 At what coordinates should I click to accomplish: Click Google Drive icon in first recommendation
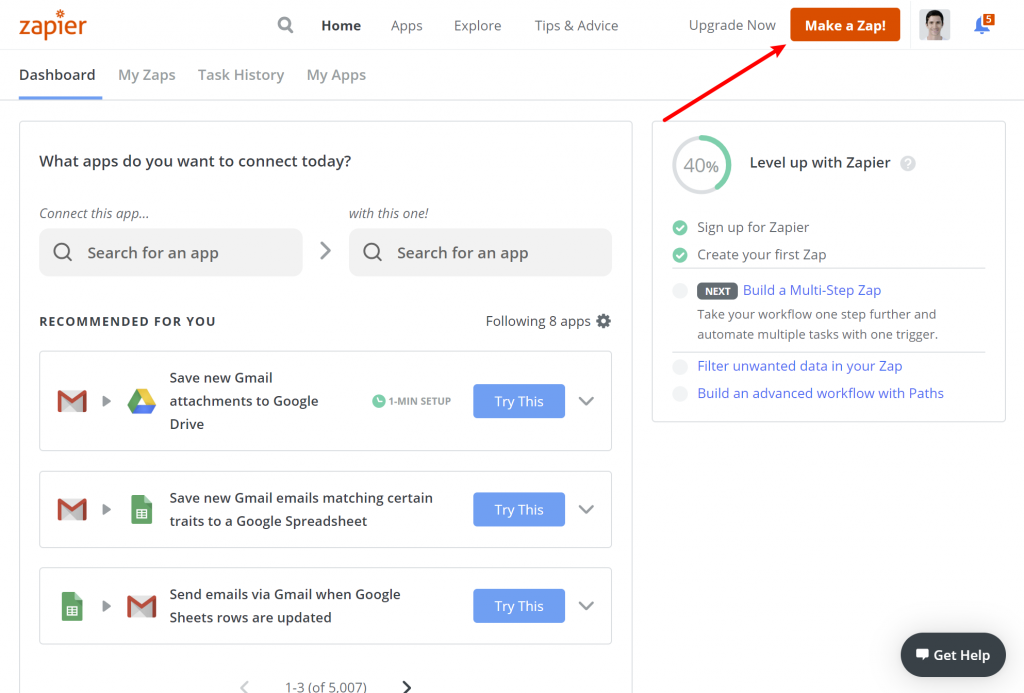(142, 401)
